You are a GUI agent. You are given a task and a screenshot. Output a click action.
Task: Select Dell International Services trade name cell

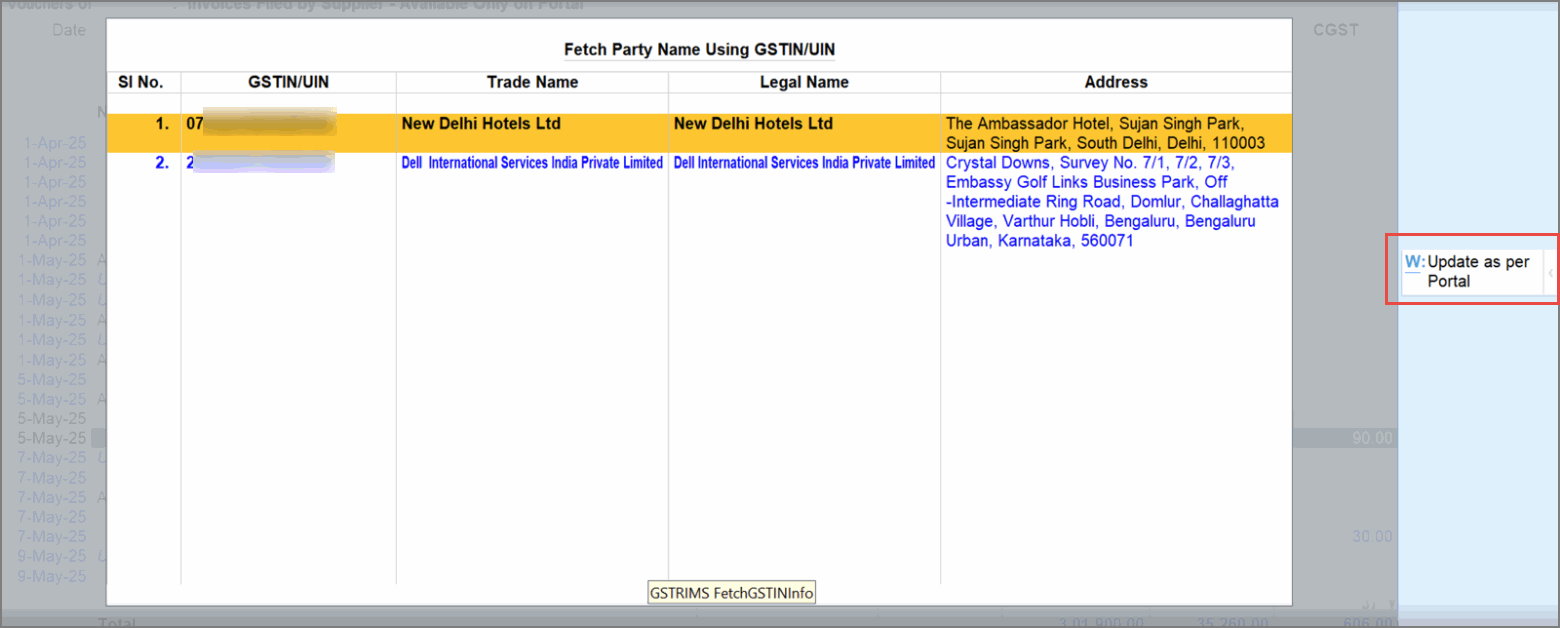coord(532,163)
